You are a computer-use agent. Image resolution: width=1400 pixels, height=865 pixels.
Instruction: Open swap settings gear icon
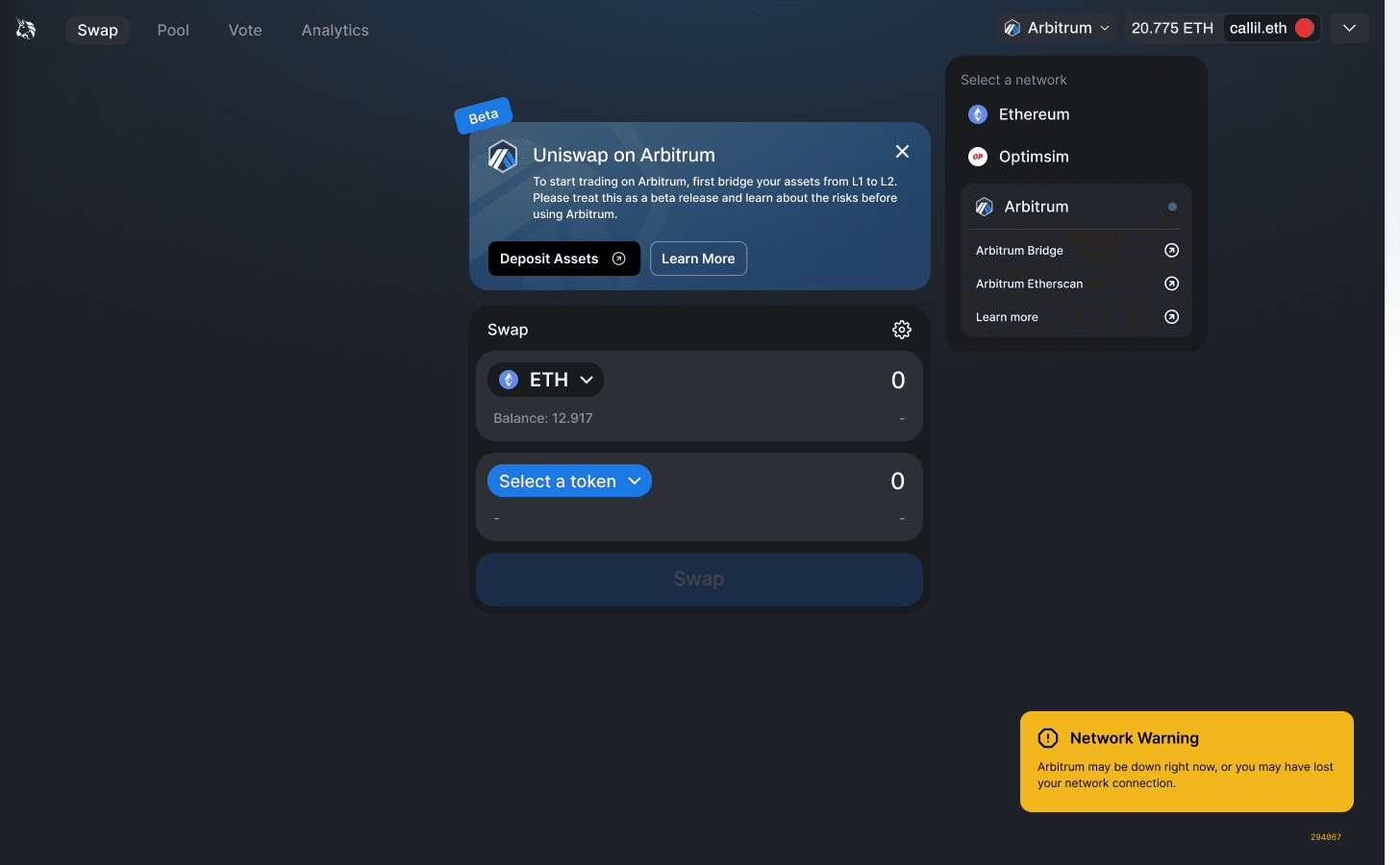pyautogui.click(x=901, y=330)
